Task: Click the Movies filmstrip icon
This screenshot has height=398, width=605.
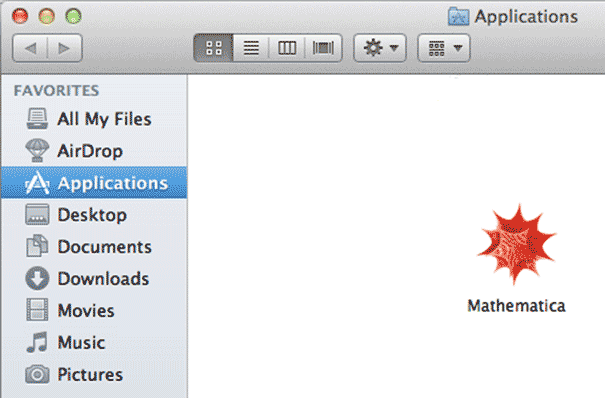Action: (x=37, y=310)
